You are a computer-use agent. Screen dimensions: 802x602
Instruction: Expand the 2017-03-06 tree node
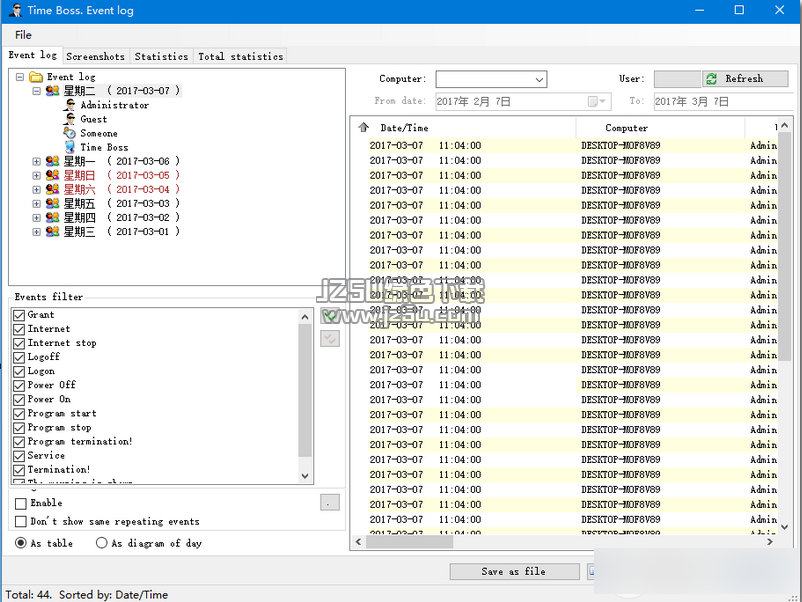(x=36, y=162)
